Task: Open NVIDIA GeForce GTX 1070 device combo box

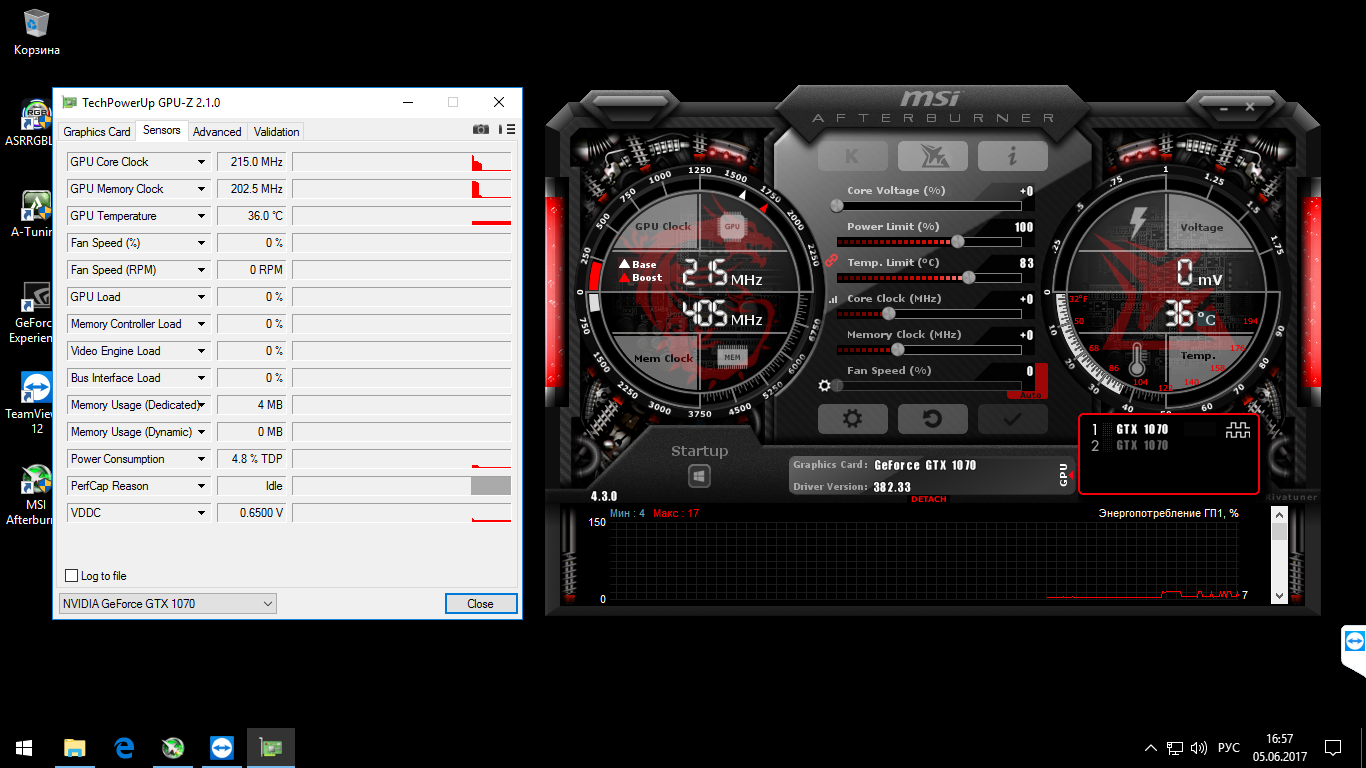Action: [x=167, y=604]
